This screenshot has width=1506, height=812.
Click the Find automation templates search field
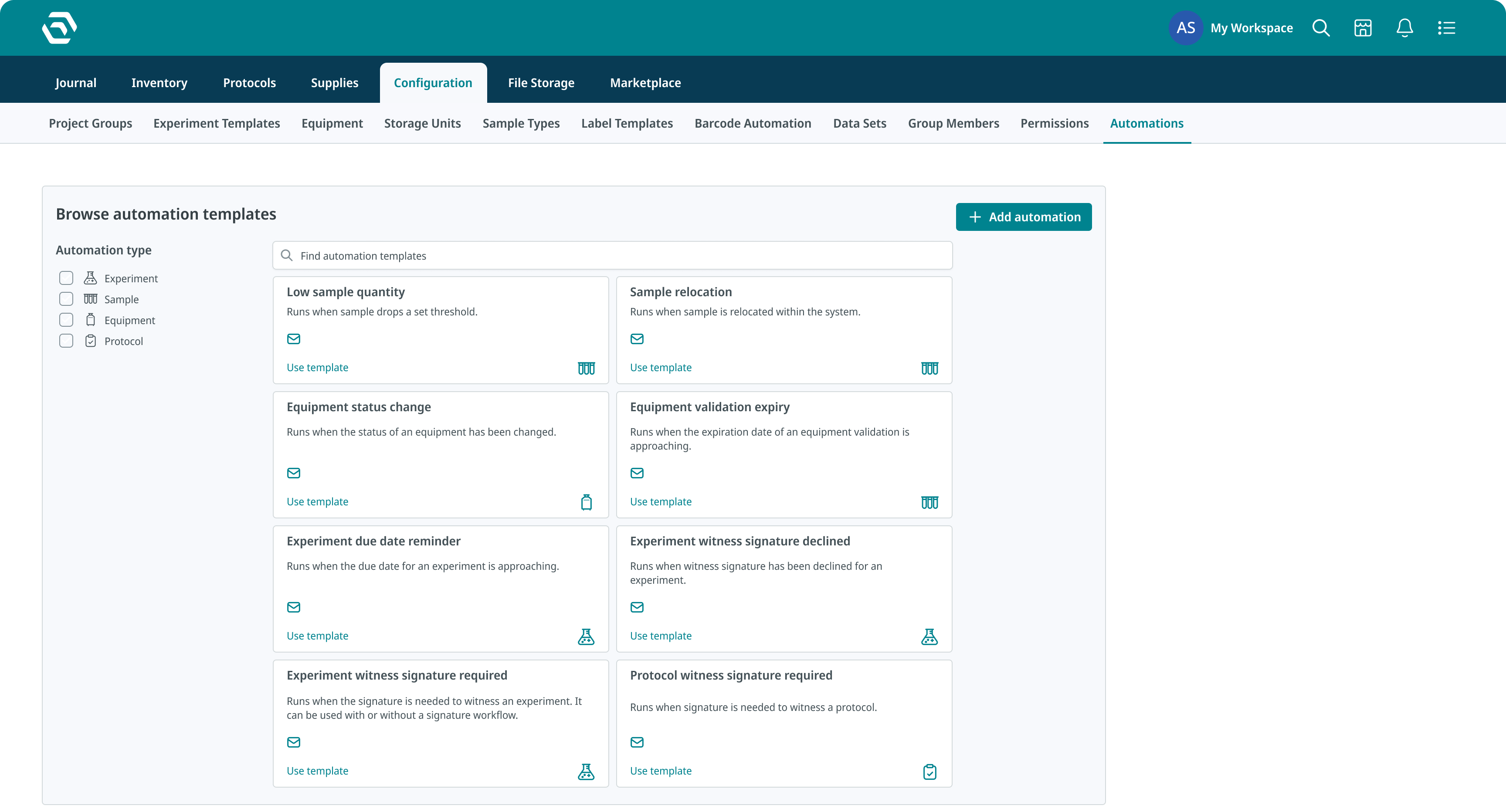point(612,255)
